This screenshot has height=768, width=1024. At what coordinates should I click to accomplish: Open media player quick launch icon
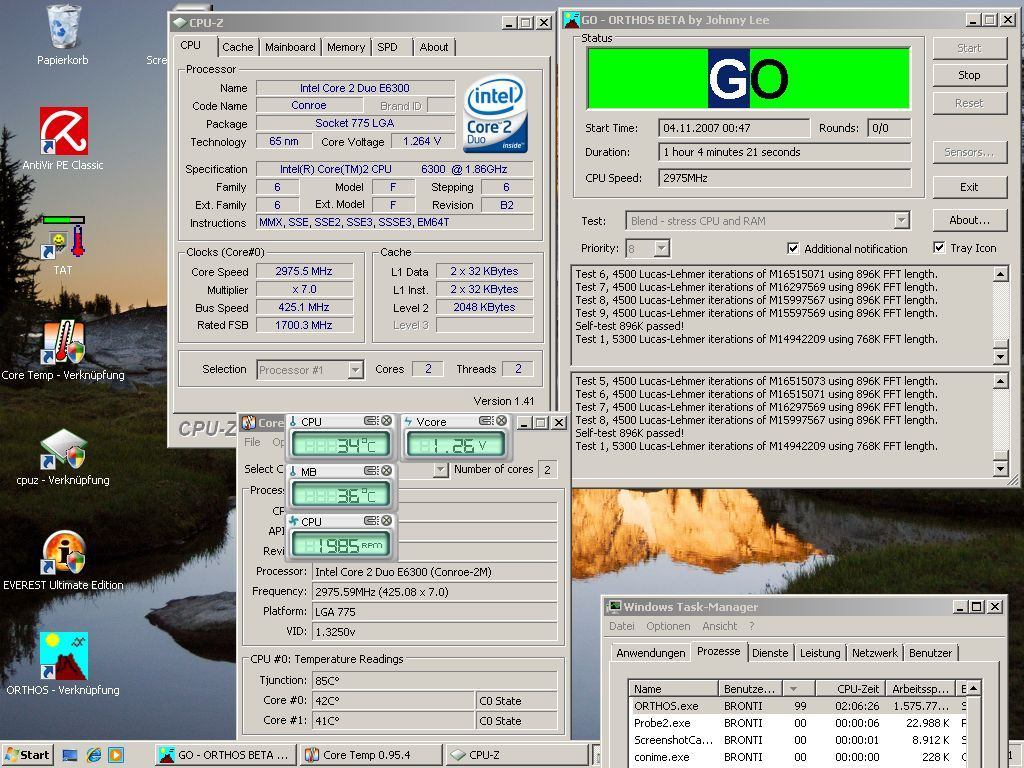click(x=116, y=755)
